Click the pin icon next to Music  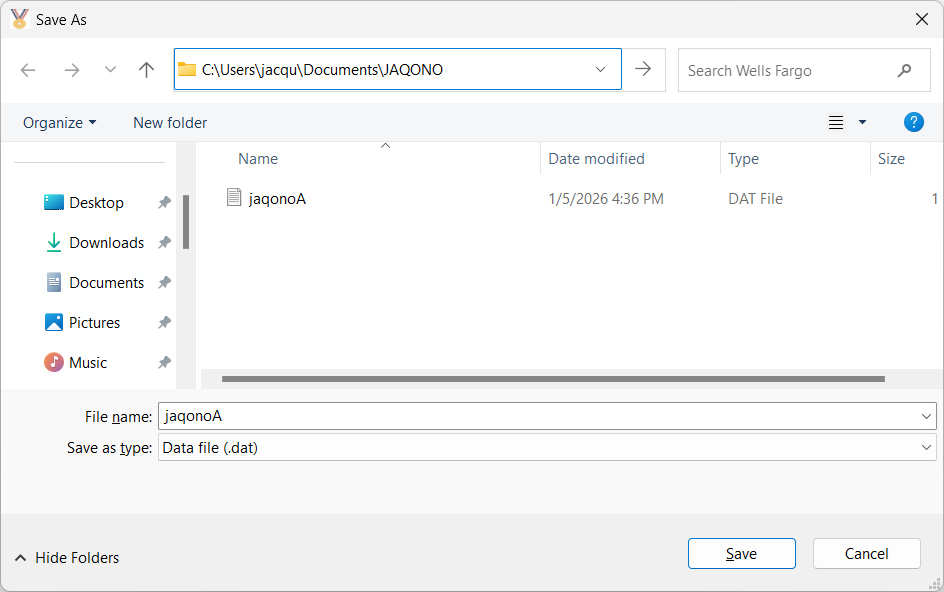[164, 362]
